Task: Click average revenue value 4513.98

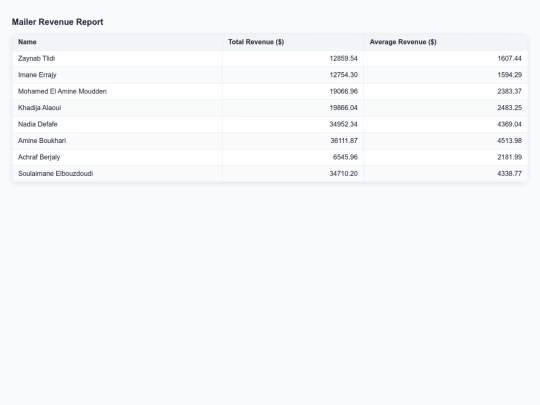Action: pyautogui.click(x=509, y=141)
